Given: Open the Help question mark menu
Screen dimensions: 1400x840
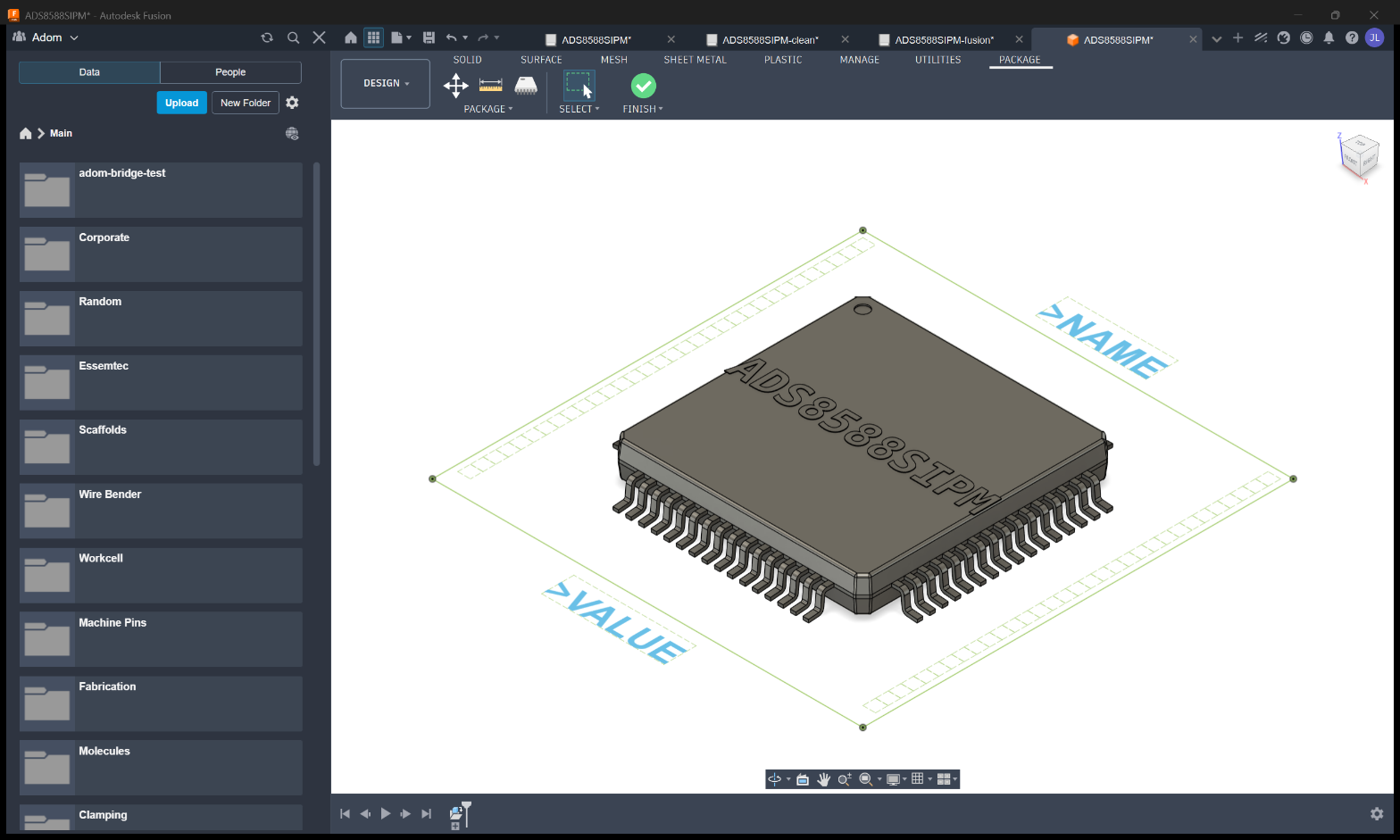Looking at the screenshot, I should point(1352,37).
